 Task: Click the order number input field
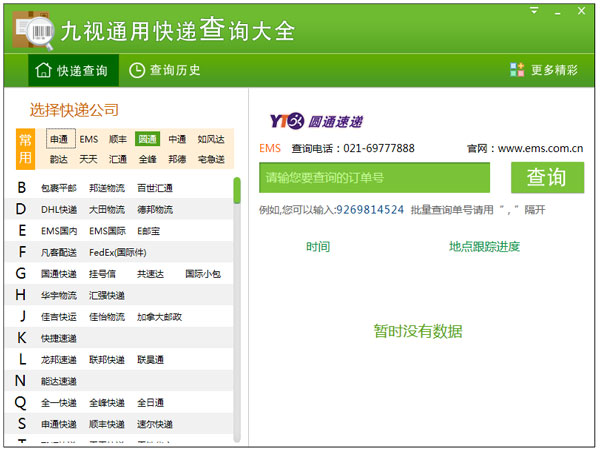tap(374, 178)
